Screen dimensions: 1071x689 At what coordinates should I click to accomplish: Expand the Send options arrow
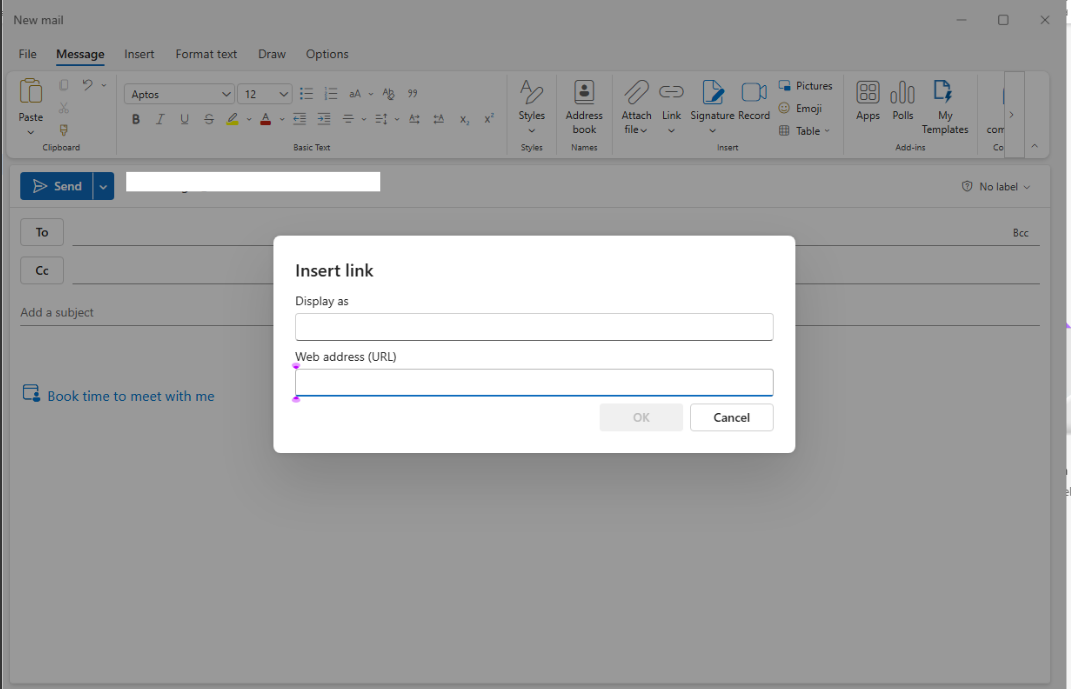click(103, 186)
